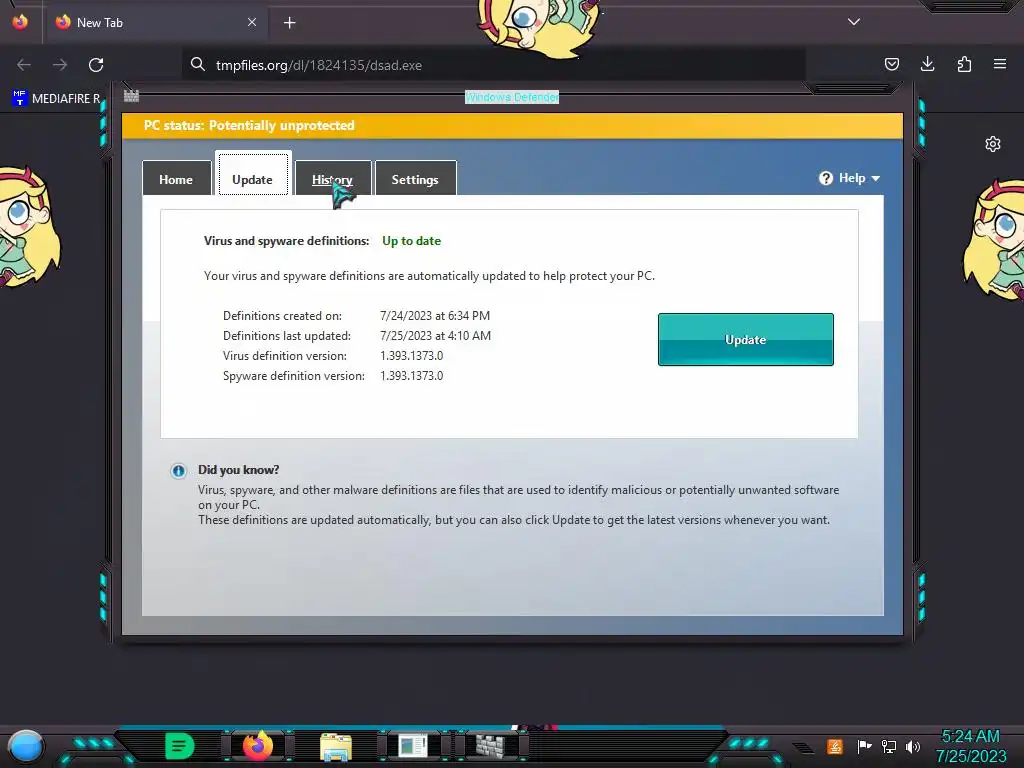Open the History tab
This screenshot has width=1024, height=768.
pos(332,179)
